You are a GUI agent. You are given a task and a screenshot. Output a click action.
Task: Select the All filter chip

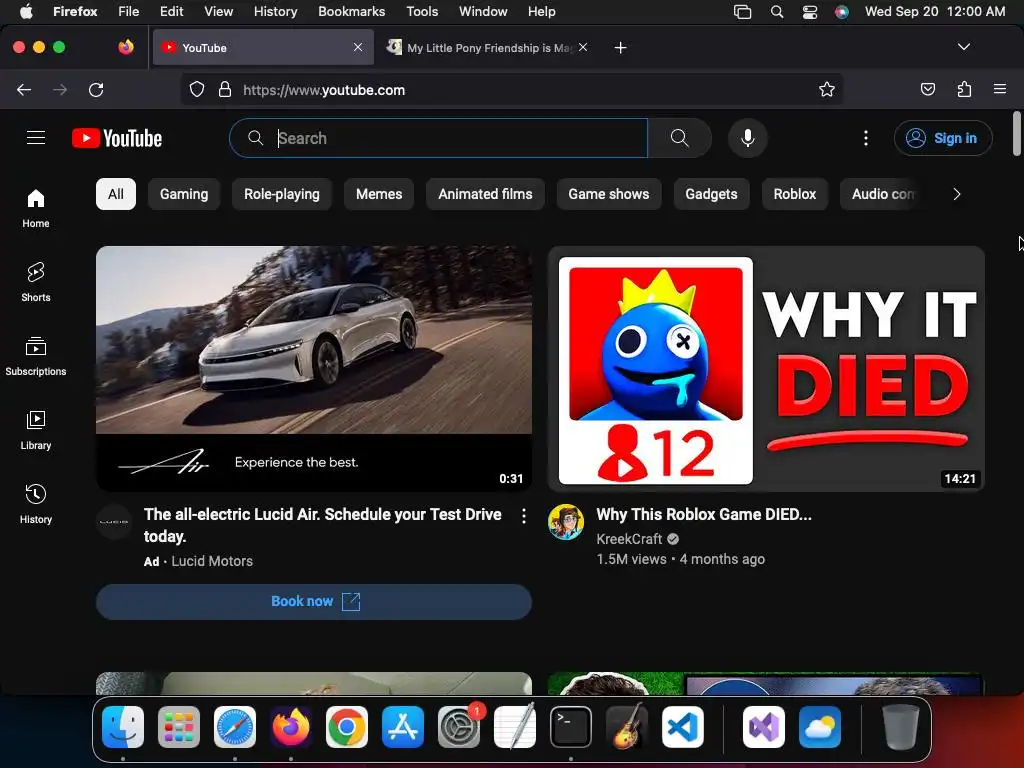click(116, 194)
